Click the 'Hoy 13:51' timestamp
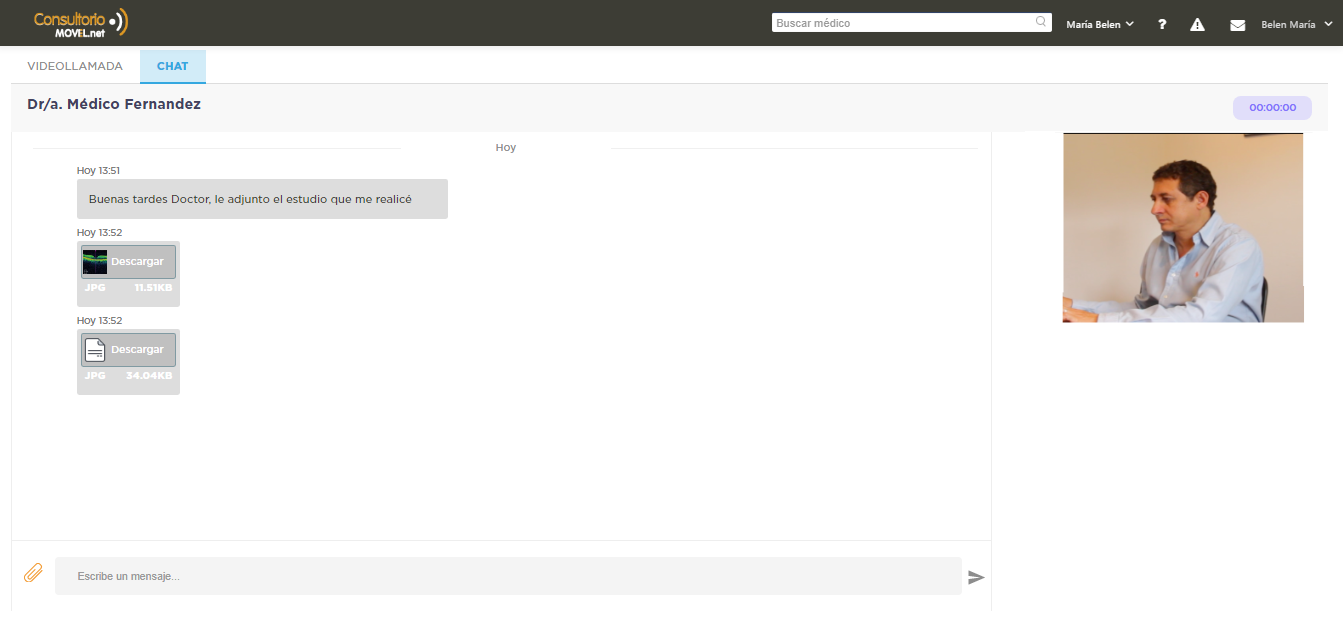The width and height of the screenshot is (1343, 619). click(98, 171)
